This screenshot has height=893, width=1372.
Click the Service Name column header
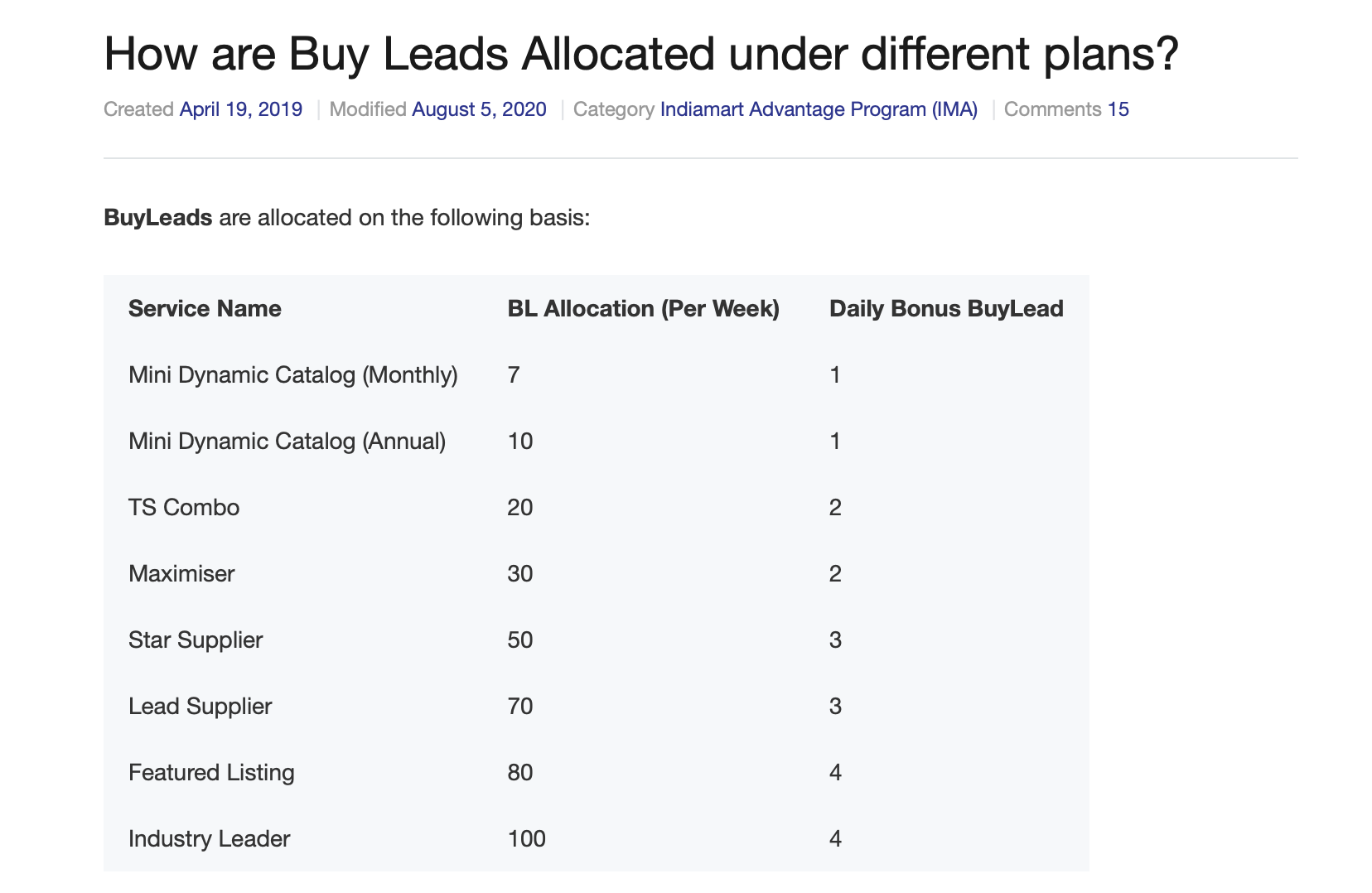tap(205, 308)
